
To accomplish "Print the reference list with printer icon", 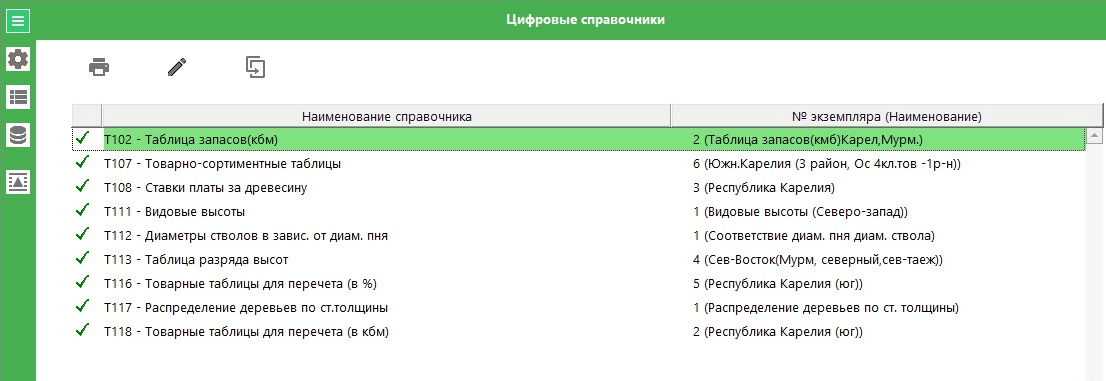I will click(x=99, y=67).
